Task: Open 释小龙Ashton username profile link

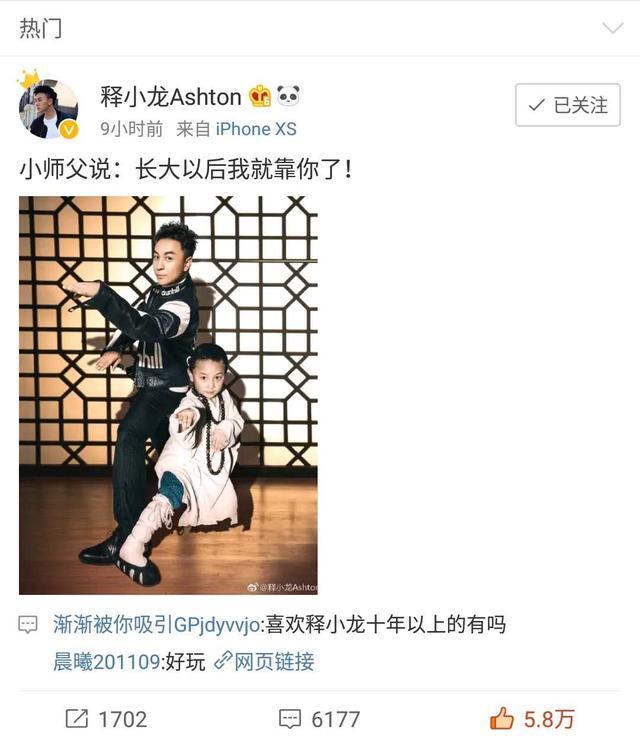Action: click(171, 97)
